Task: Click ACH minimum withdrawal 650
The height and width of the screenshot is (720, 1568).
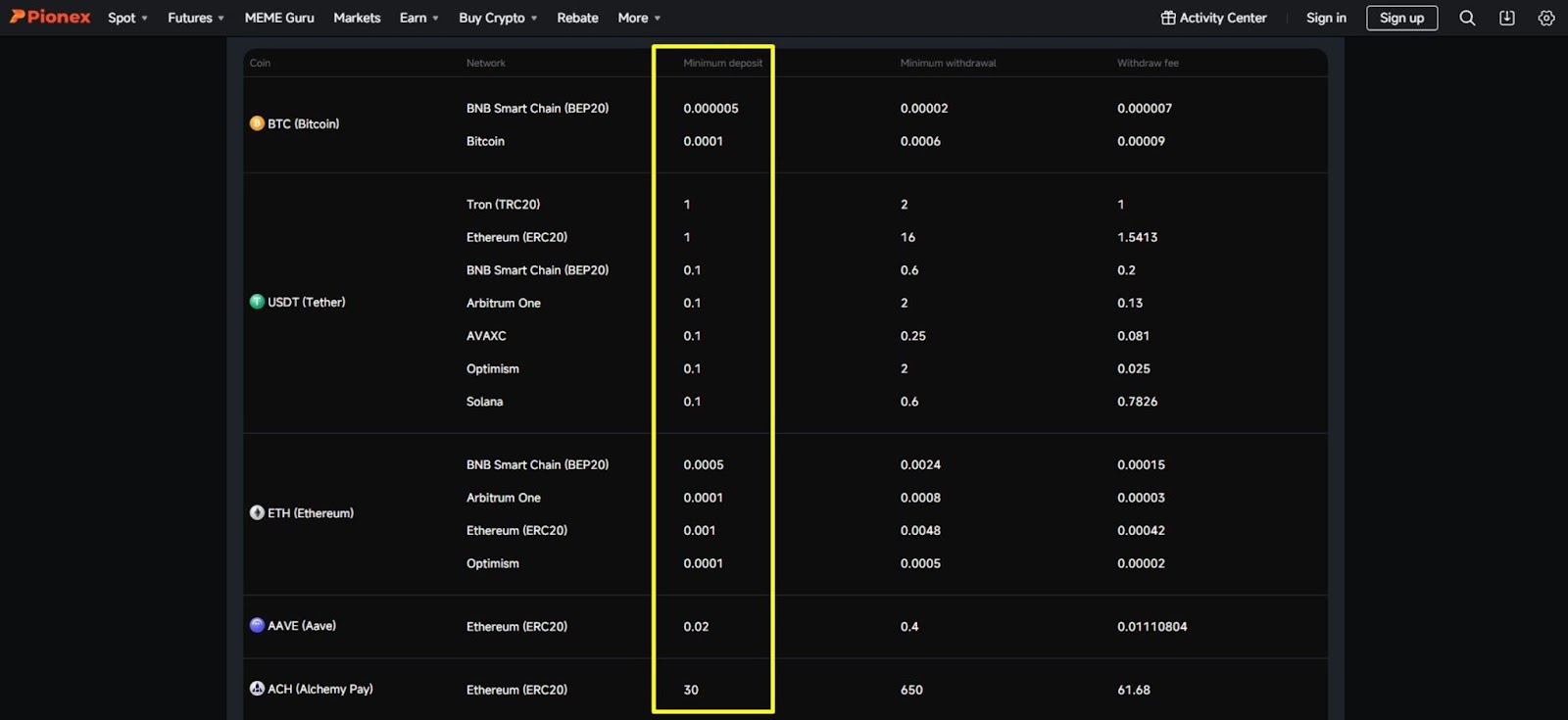Action: [911, 690]
